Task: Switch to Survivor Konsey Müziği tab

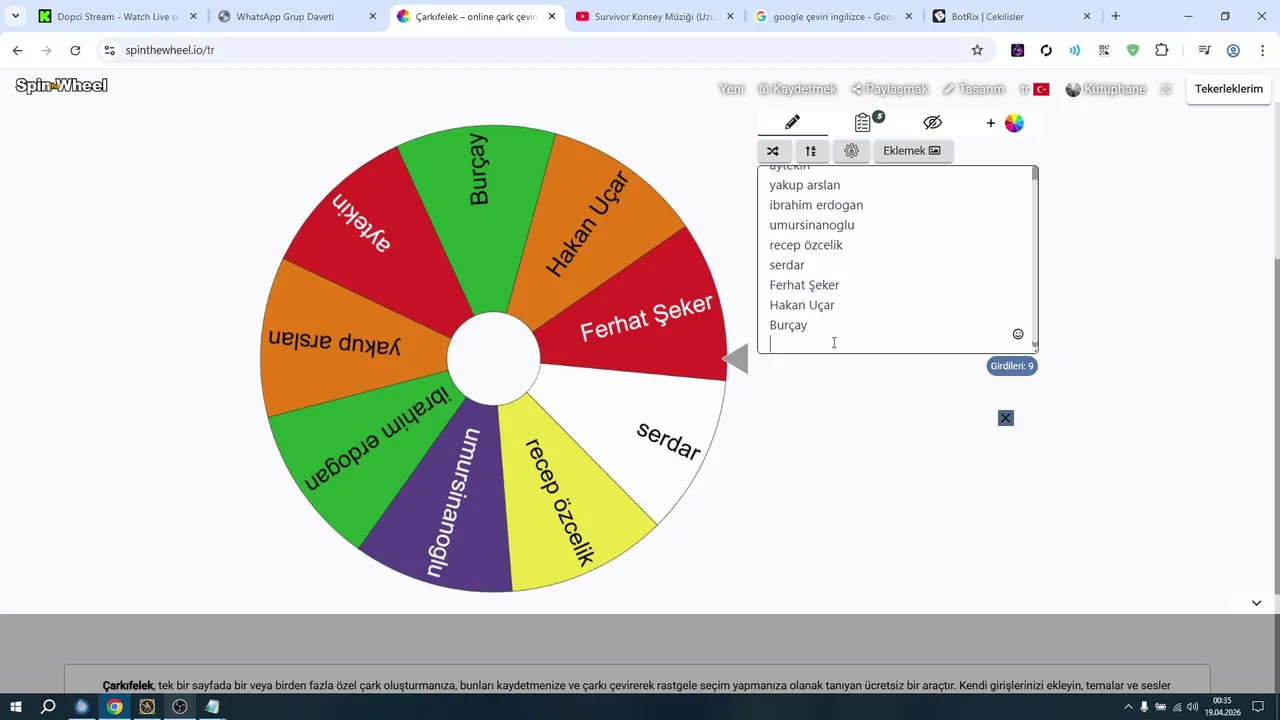Action: pos(654,17)
